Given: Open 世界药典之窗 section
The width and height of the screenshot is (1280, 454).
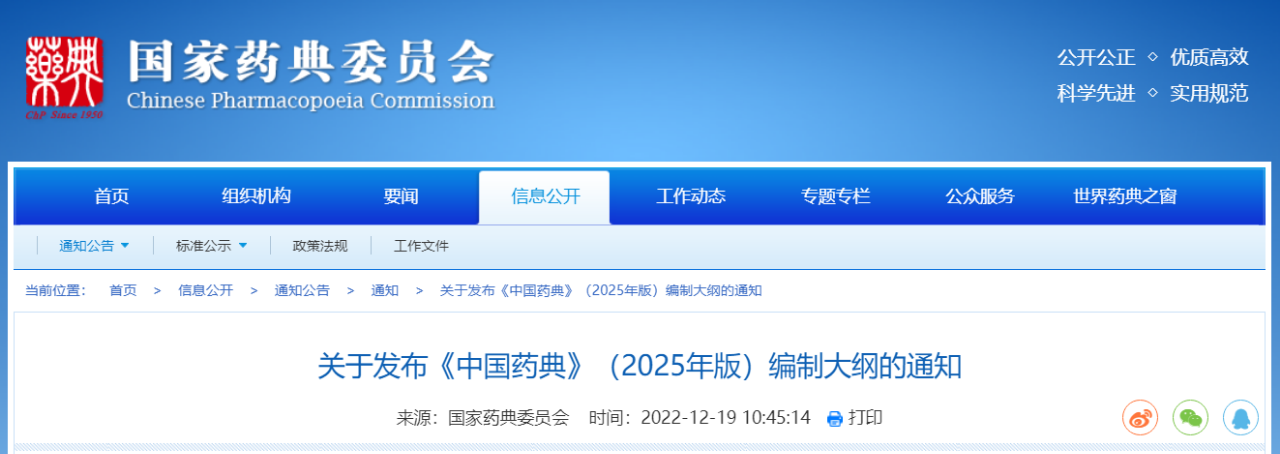Looking at the screenshot, I should click(x=1124, y=197).
